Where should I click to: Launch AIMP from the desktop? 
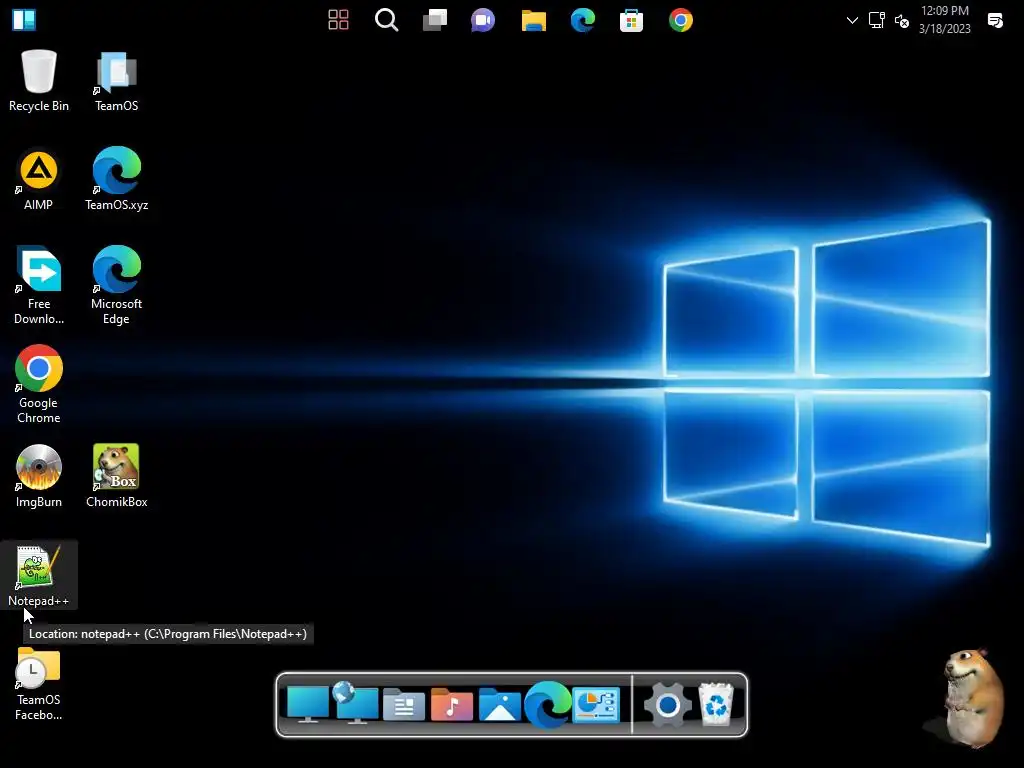(39, 180)
